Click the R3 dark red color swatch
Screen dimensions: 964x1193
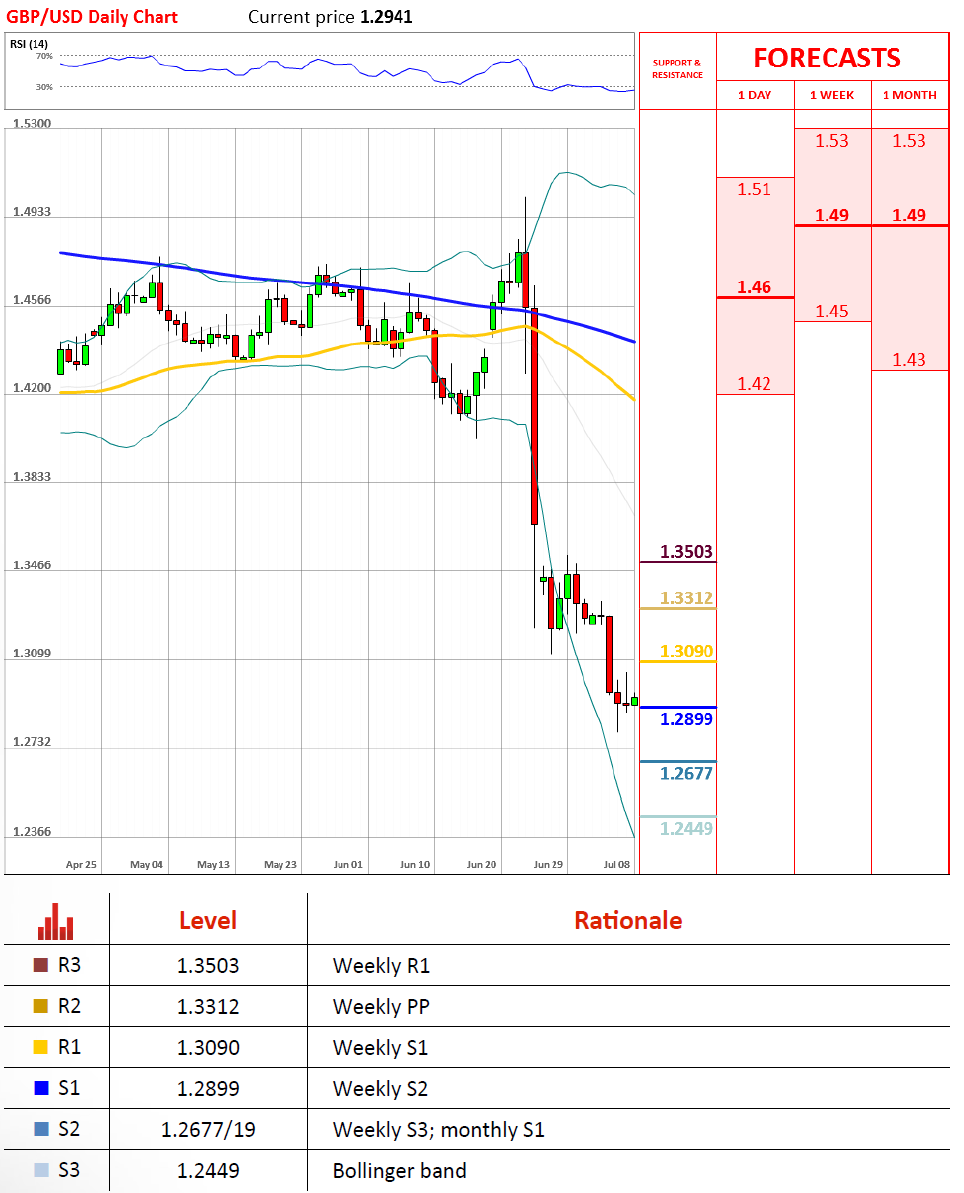click(41, 965)
